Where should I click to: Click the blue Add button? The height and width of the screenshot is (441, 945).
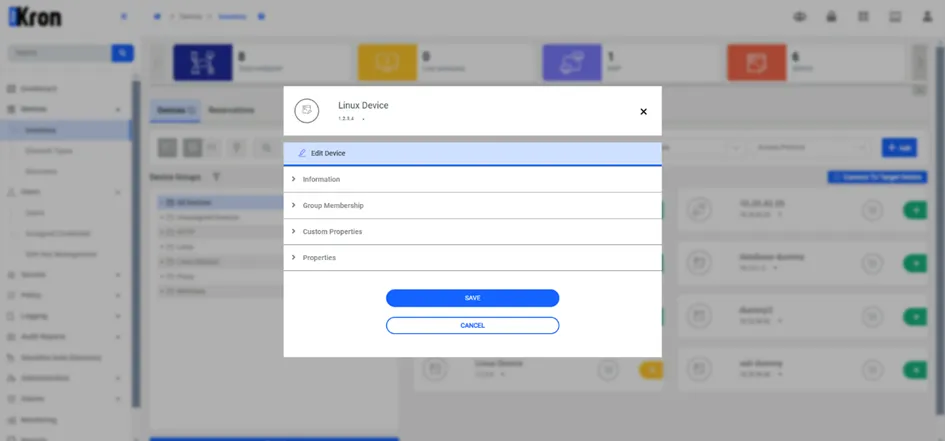[899, 148]
